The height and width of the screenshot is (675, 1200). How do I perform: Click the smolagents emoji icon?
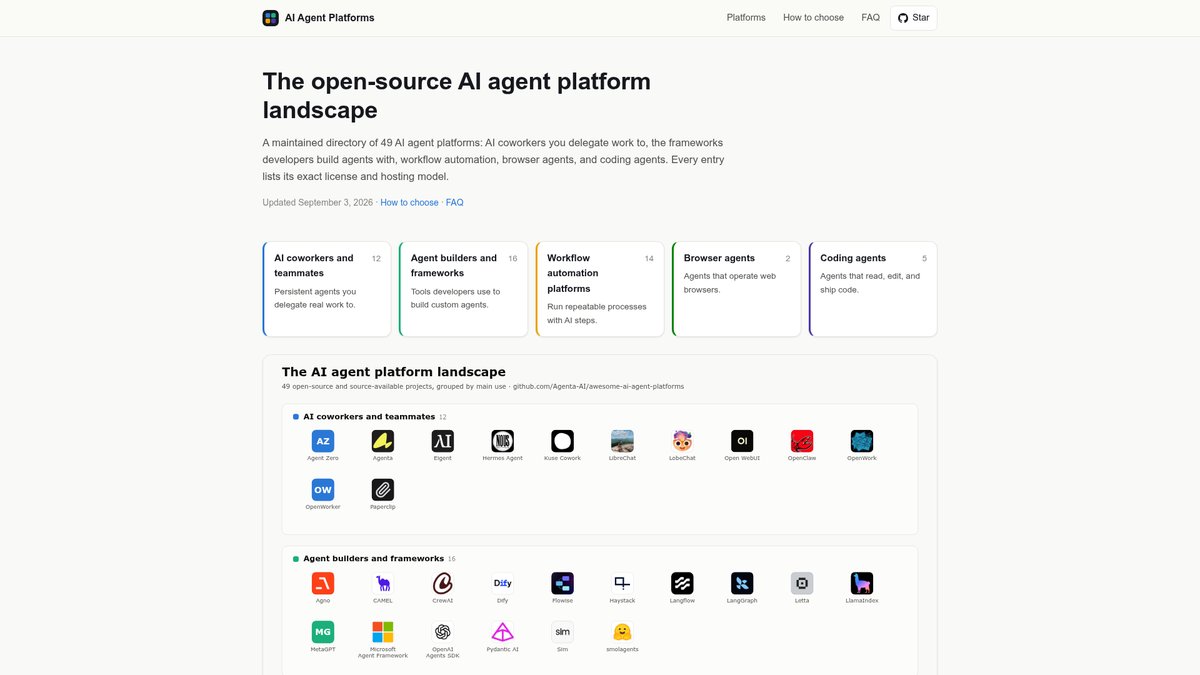point(623,632)
